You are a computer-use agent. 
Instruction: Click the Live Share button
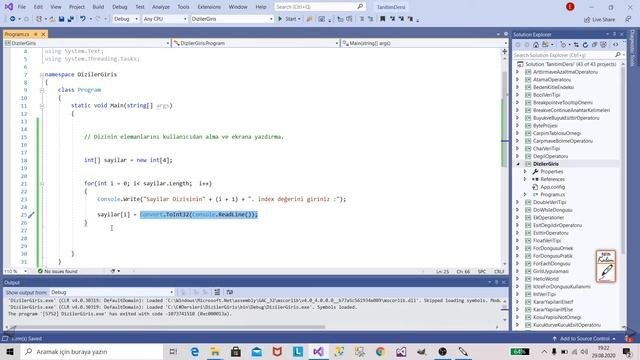(599, 19)
